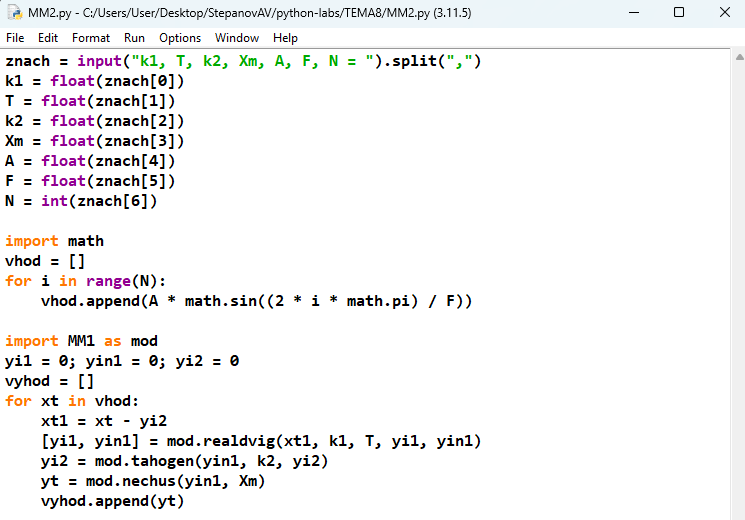The width and height of the screenshot is (745, 520).
Task: Minimize the MM2.py editor window
Action: 633,13
